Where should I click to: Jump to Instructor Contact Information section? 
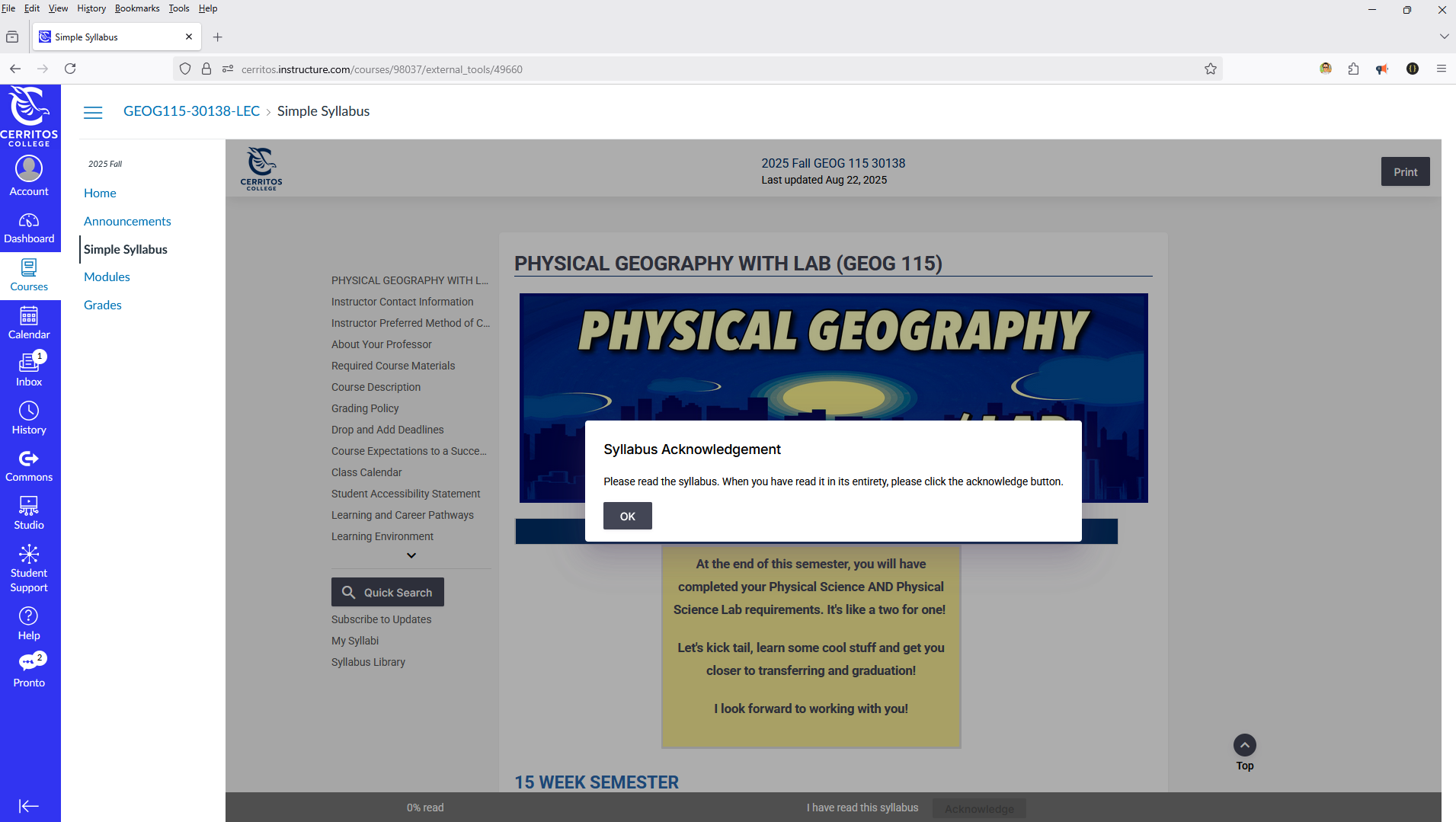tap(402, 302)
